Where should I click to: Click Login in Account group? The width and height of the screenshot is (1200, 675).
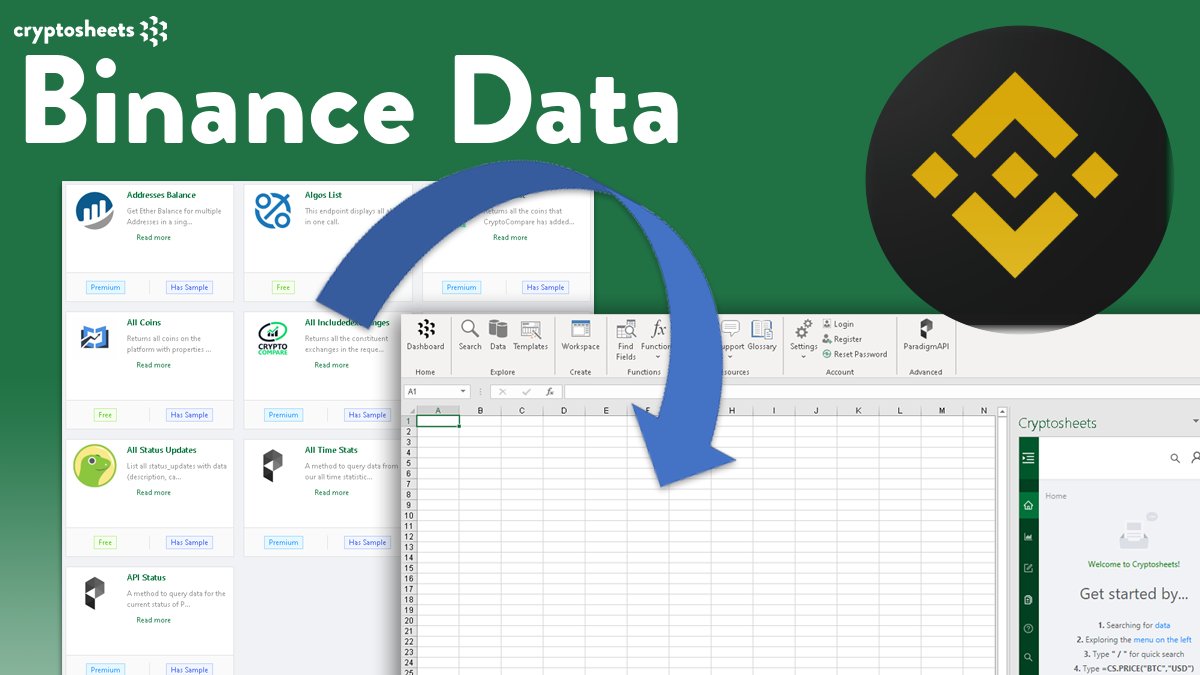(x=838, y=324)
